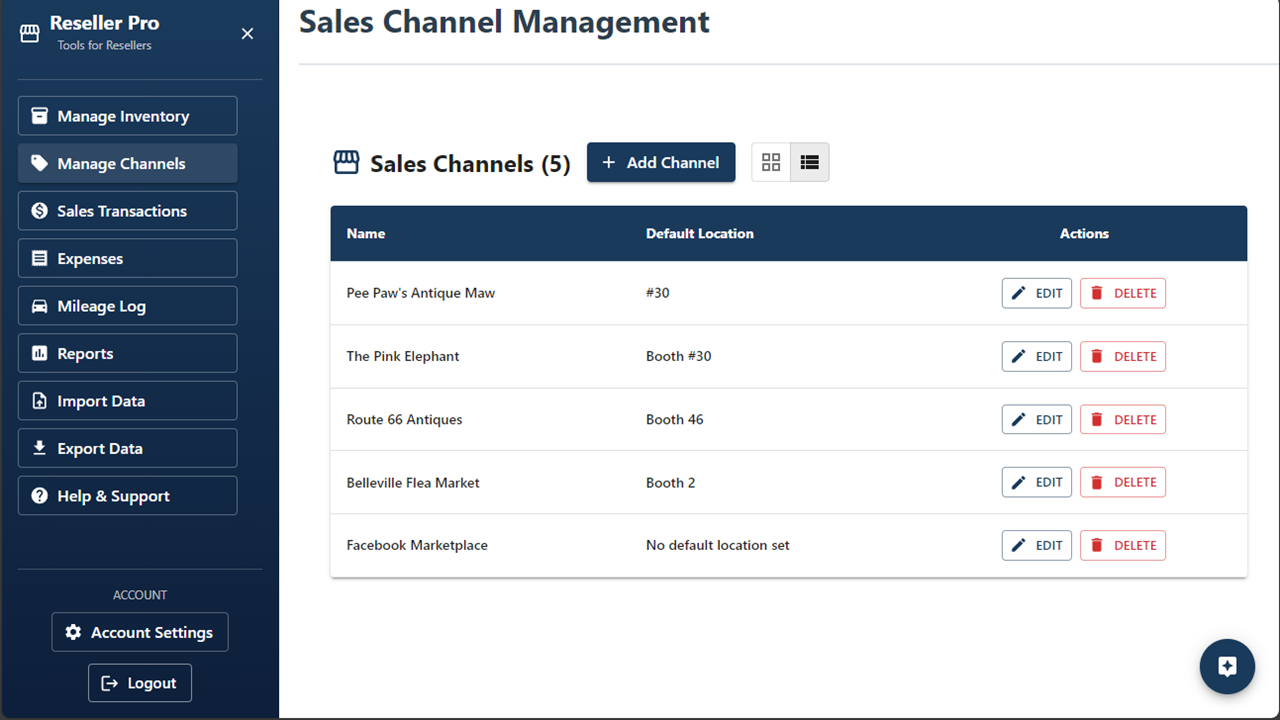Navigate to Import Data
Screen dimensions: 1280x720
tap(127, 401)
